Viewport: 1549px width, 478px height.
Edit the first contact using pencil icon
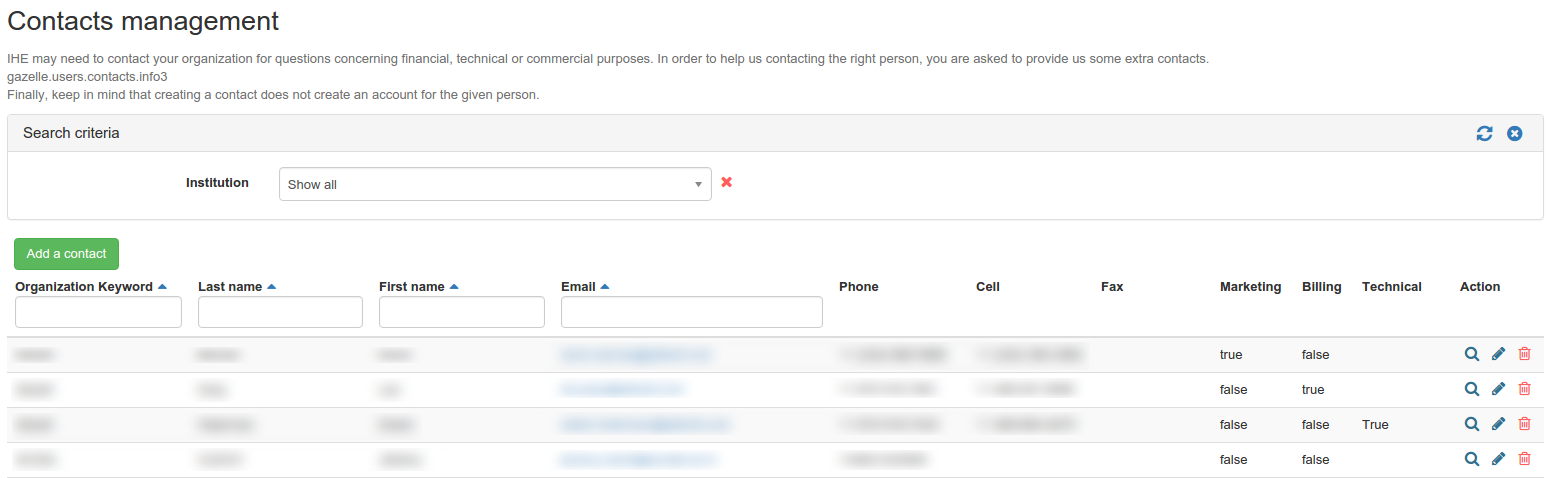[1498, 354]
